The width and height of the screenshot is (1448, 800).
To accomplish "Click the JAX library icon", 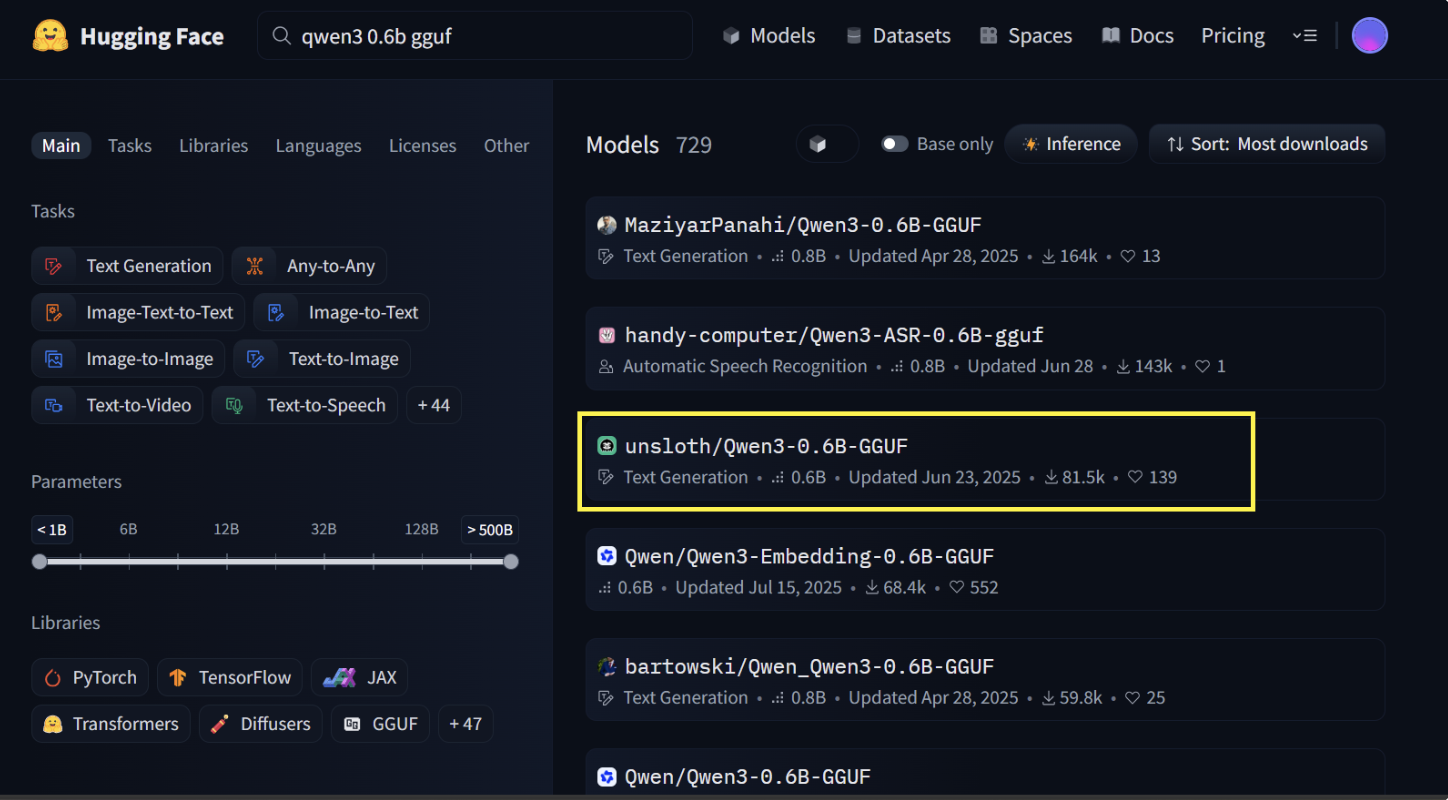I will tap(339, 677).
